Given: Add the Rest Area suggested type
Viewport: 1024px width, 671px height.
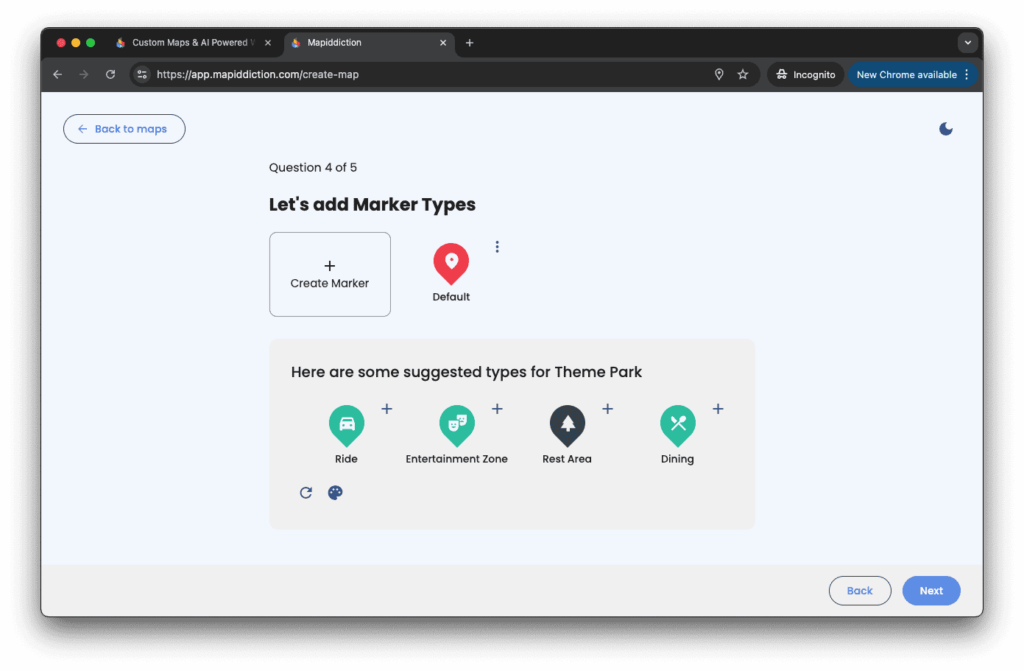Looking at the screenshot, I should pos(607,409).
